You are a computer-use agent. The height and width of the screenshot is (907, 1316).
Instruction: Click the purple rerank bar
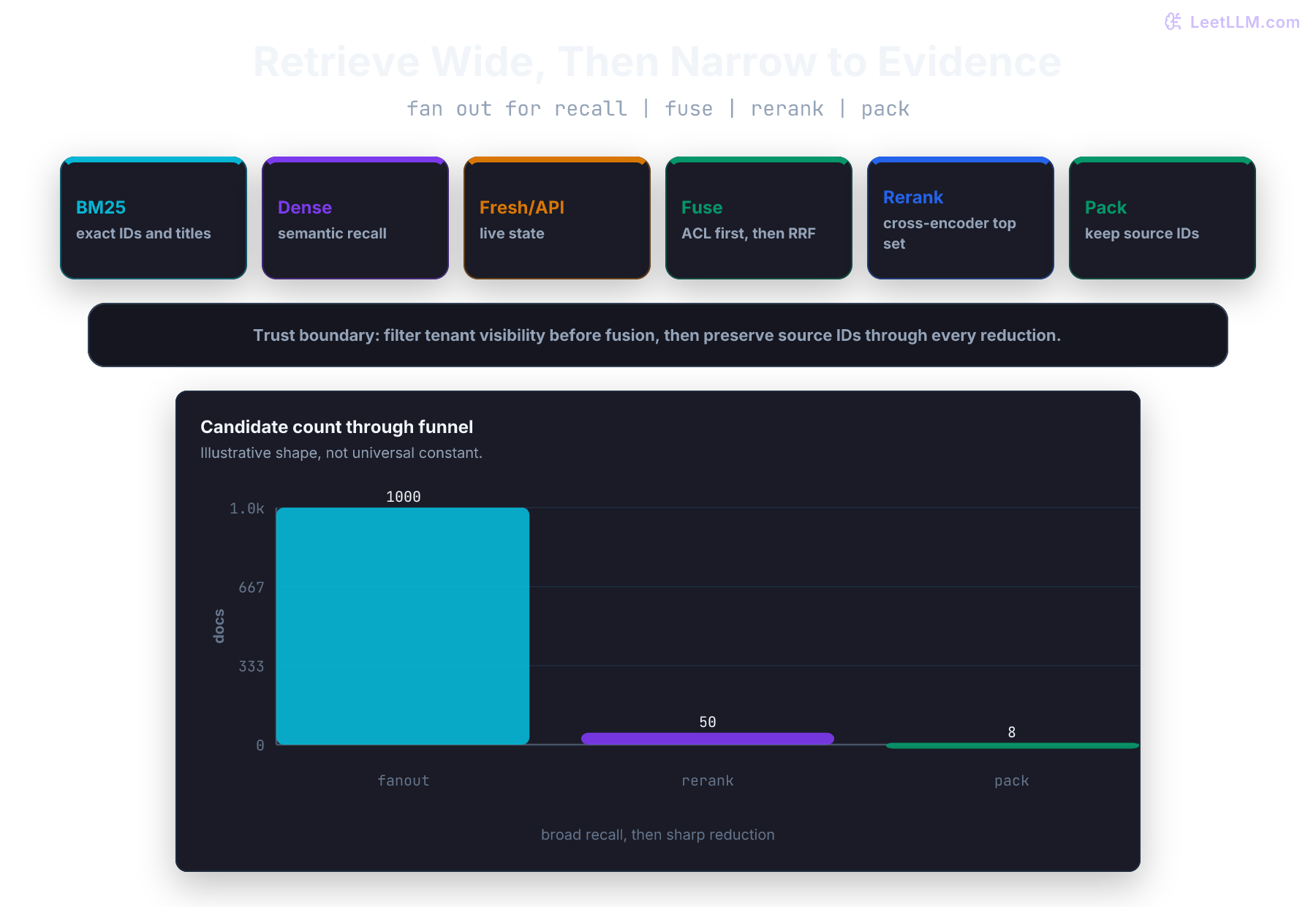click(x=708, y=739)
